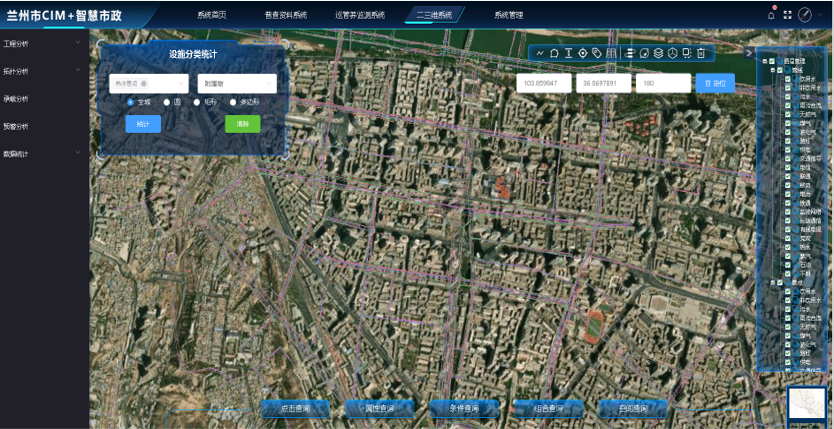
Task: Select the polygon area icon in map toolbar
Action: click(x=555, y=53)
